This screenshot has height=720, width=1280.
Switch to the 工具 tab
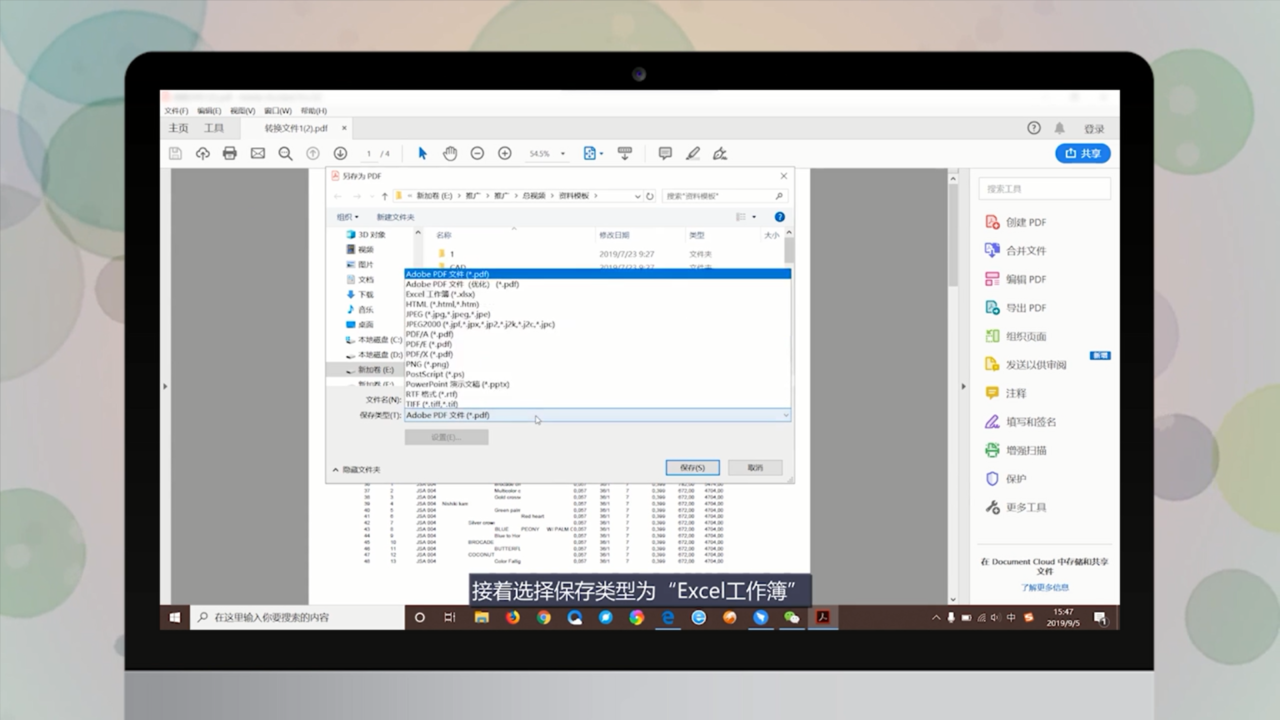point(213,128)
